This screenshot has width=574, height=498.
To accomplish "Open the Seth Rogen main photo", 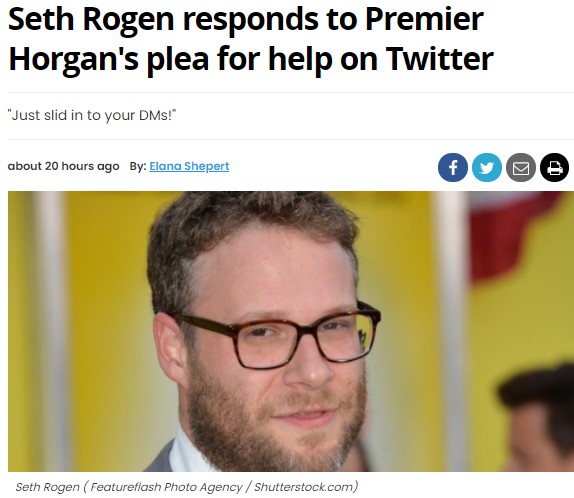I will (x=291, y=331).
